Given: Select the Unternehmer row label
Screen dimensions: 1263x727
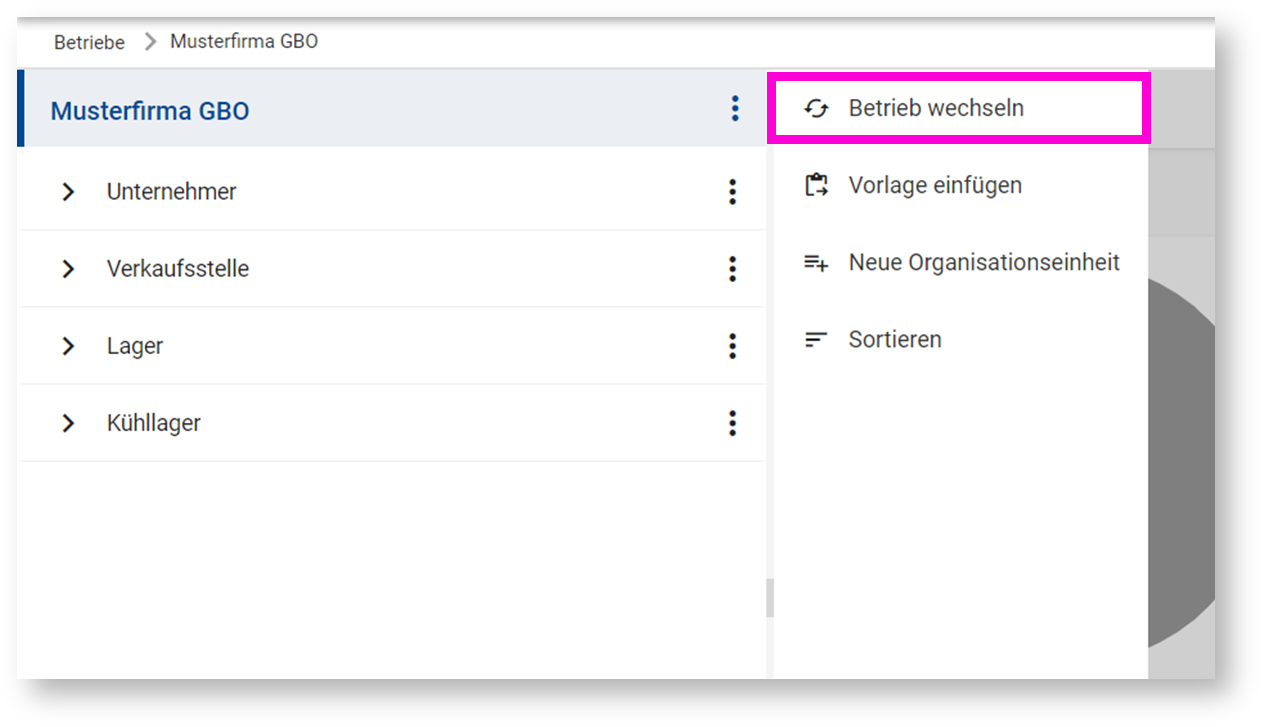Looking at the screenshot, I should coord(171,192).
